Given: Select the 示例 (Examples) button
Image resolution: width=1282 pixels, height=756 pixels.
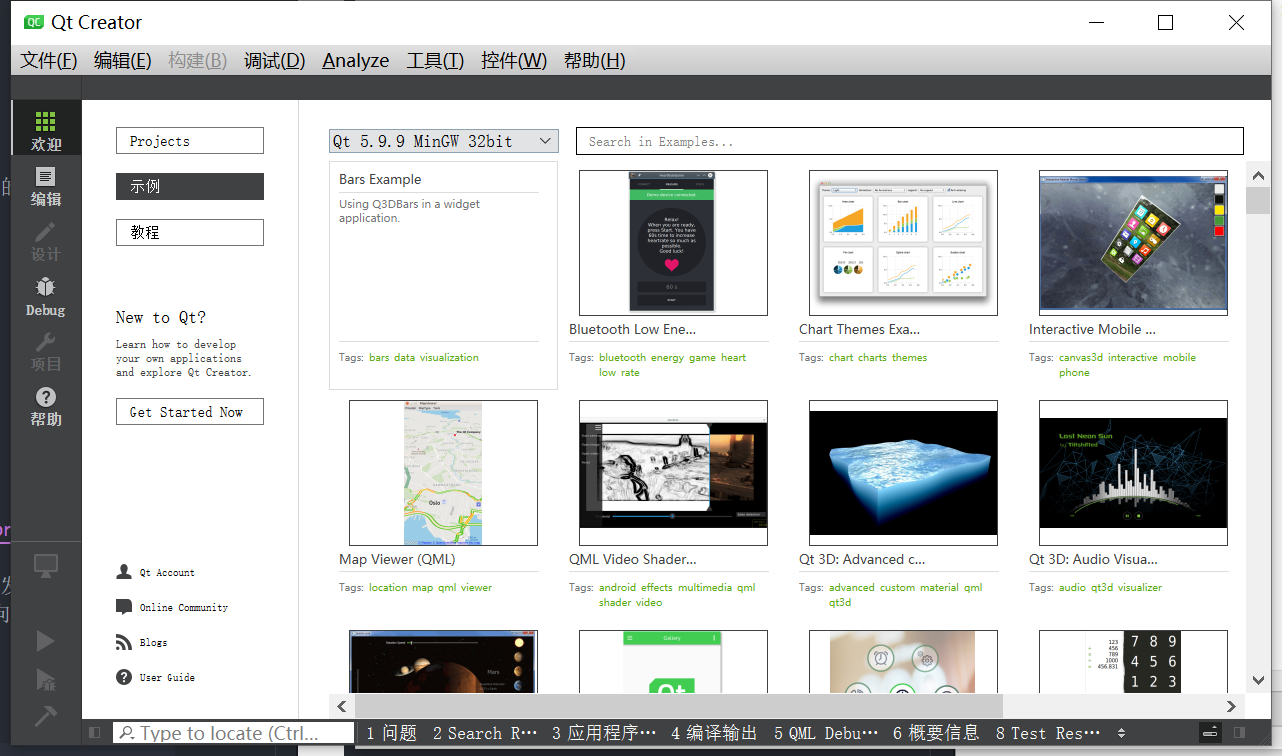Looking at the screenshot, I should coord(190,186).
